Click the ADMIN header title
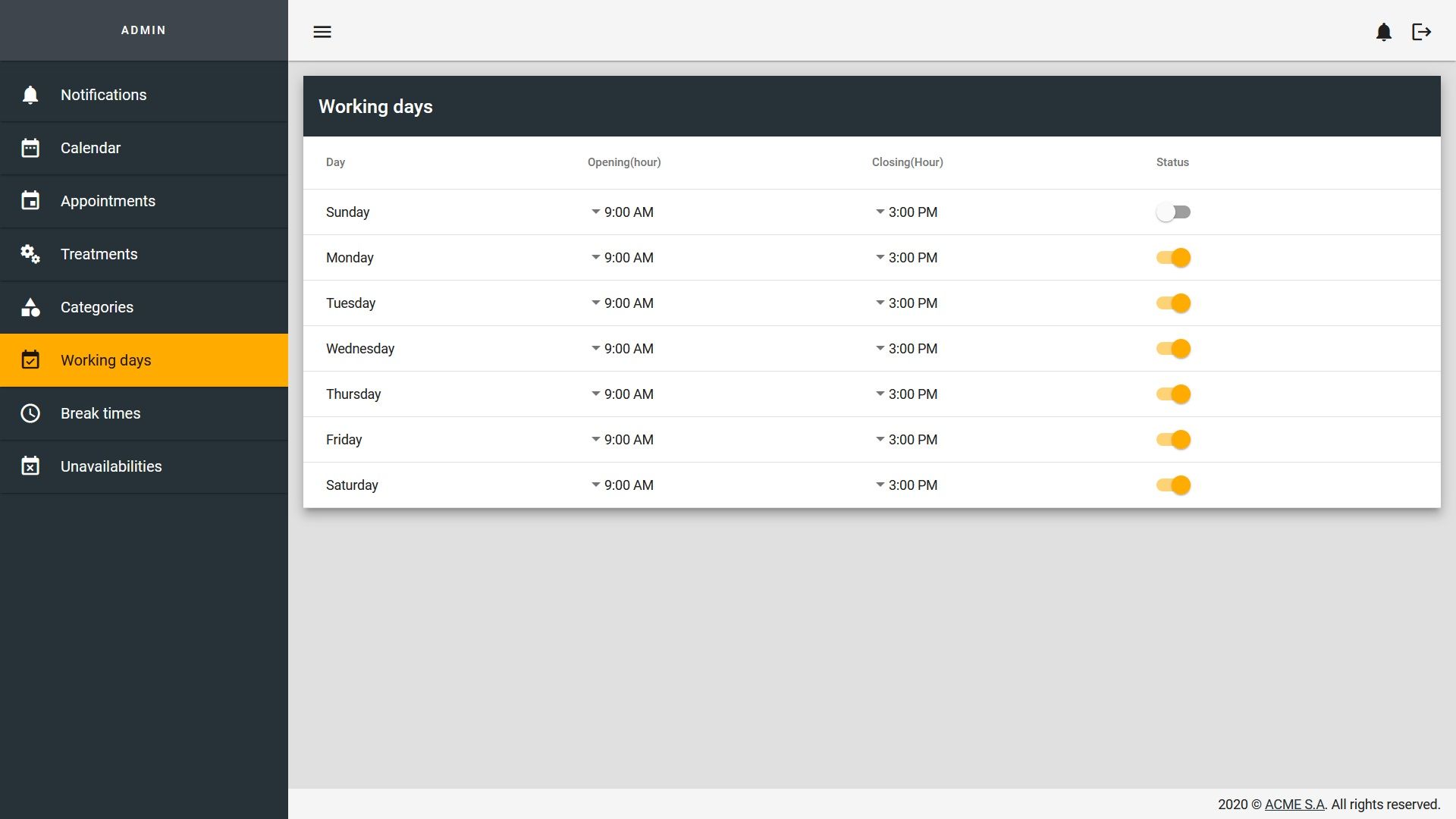Screen dimensions: 1456x819 pyautogui.click(x=143, y=30)
